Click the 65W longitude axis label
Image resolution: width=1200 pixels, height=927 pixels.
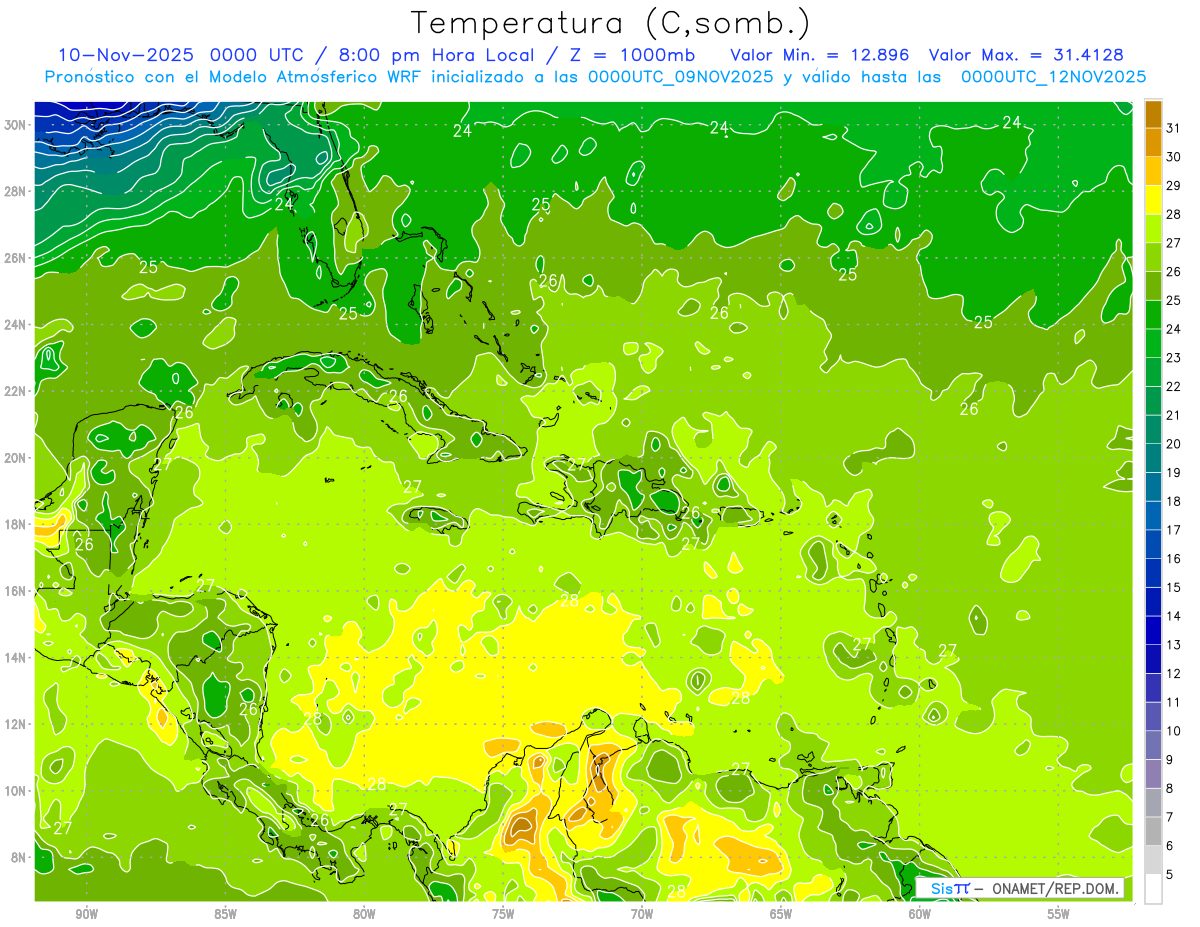pyautogui.click(x=781, y=915)
